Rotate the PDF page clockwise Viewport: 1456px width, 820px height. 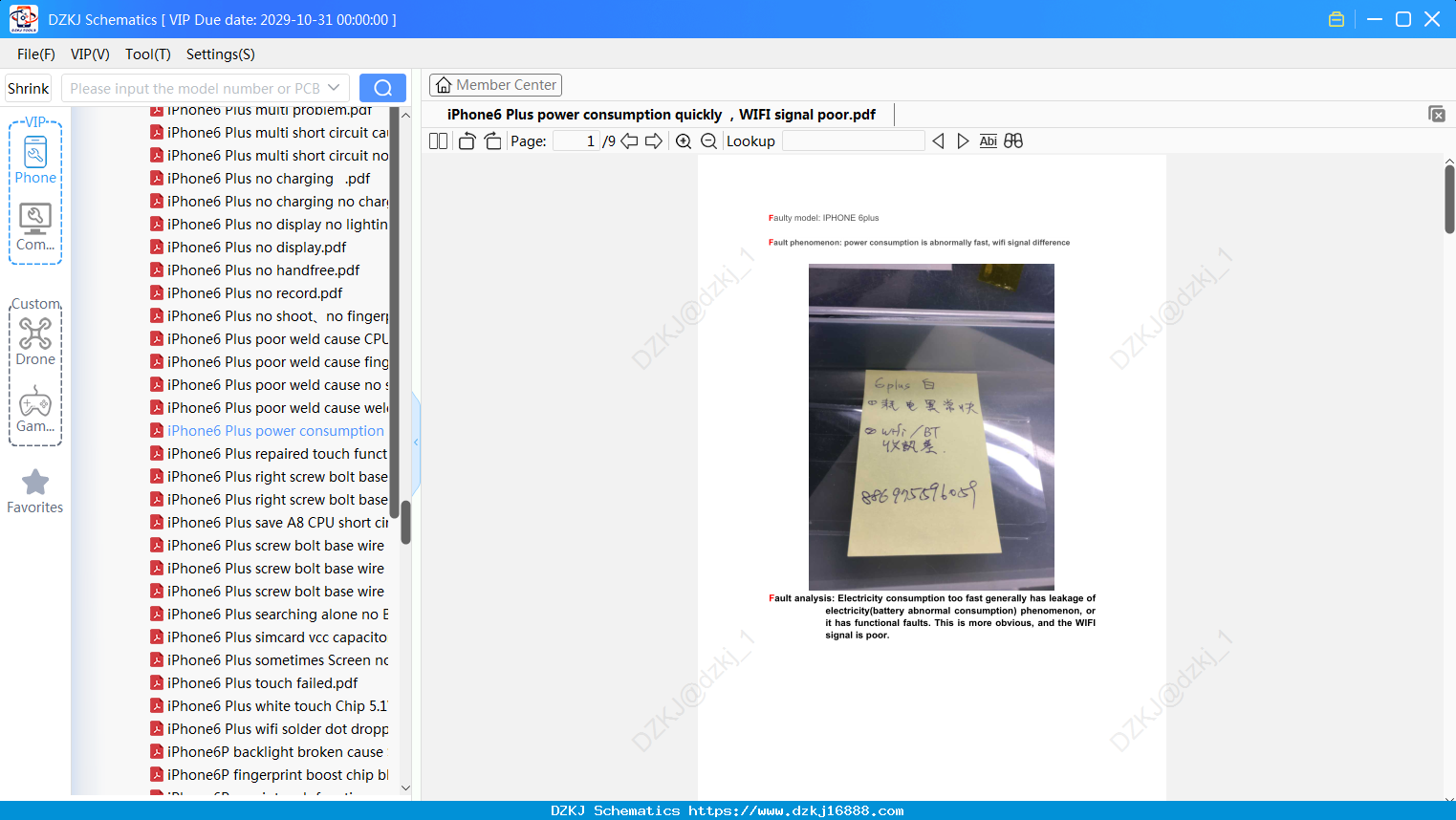(x=492, y=141)
